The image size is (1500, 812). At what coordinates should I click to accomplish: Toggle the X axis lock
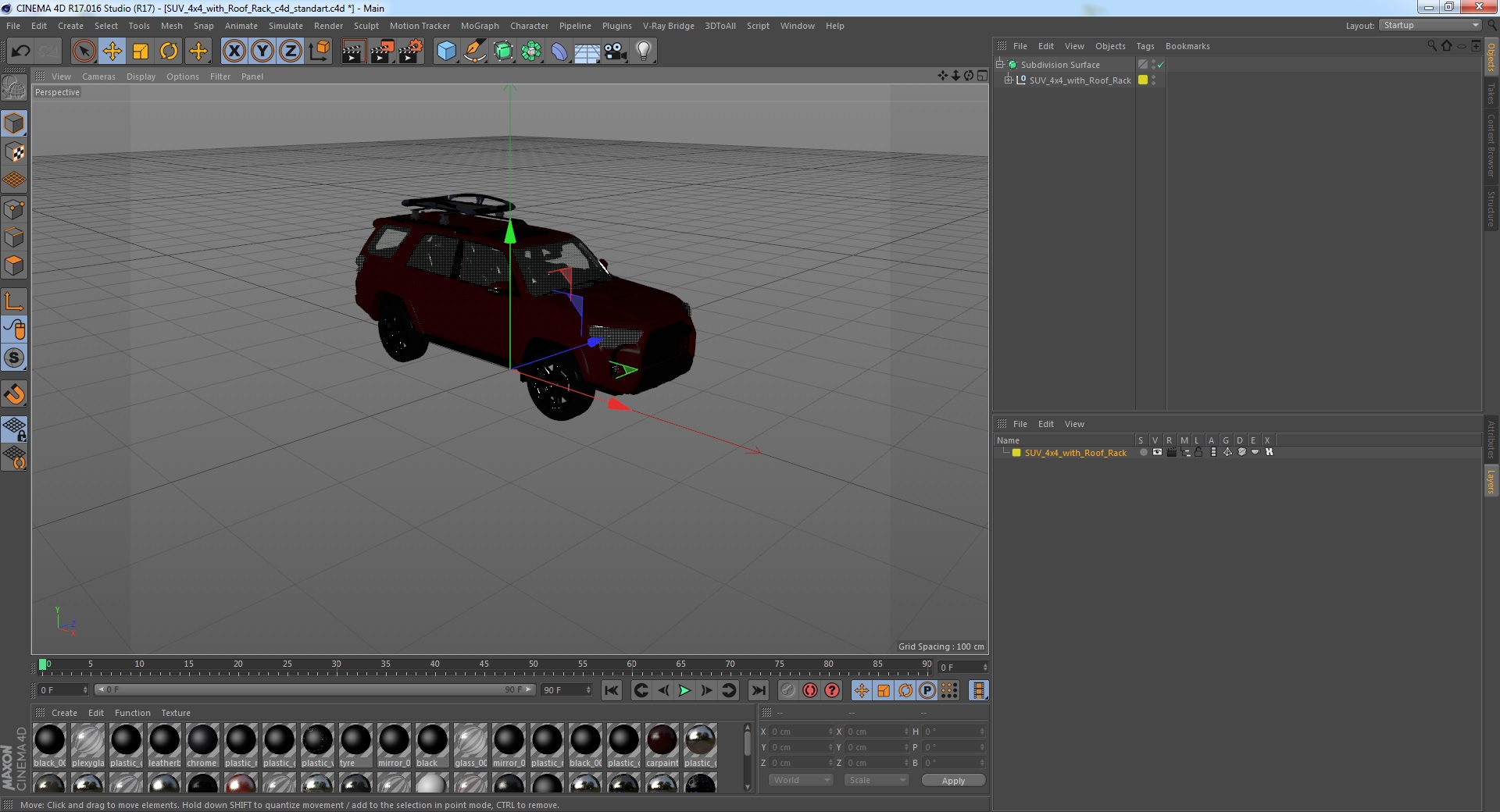[234, 52]
